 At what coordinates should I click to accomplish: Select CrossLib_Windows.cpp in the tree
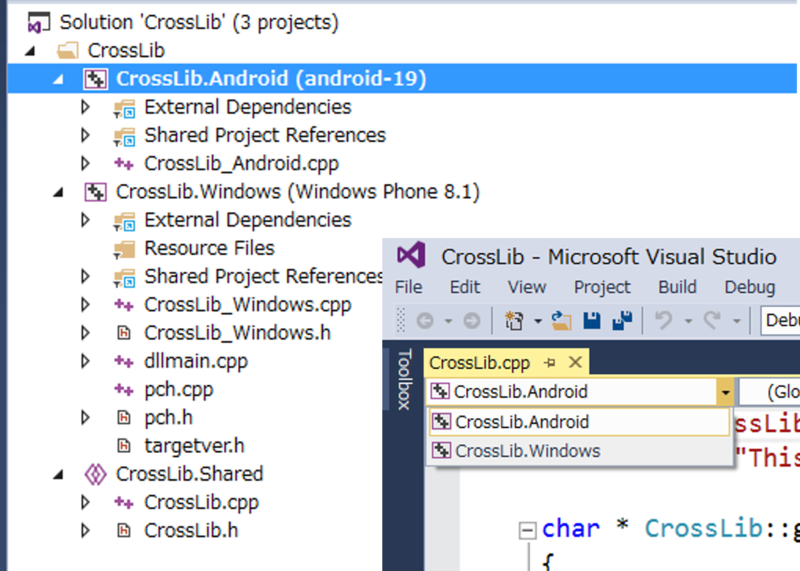tap(247, 305)
